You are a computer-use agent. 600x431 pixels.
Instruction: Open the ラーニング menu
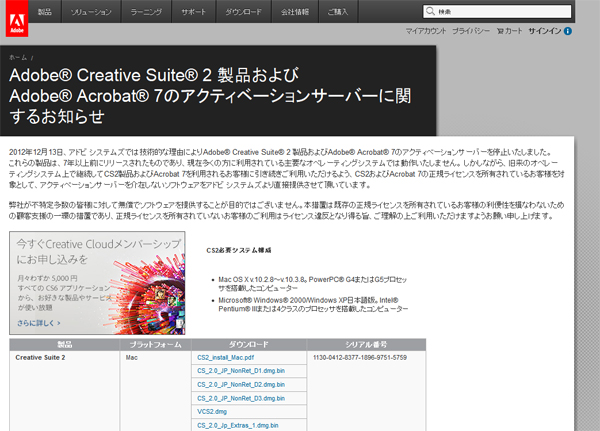146,11
